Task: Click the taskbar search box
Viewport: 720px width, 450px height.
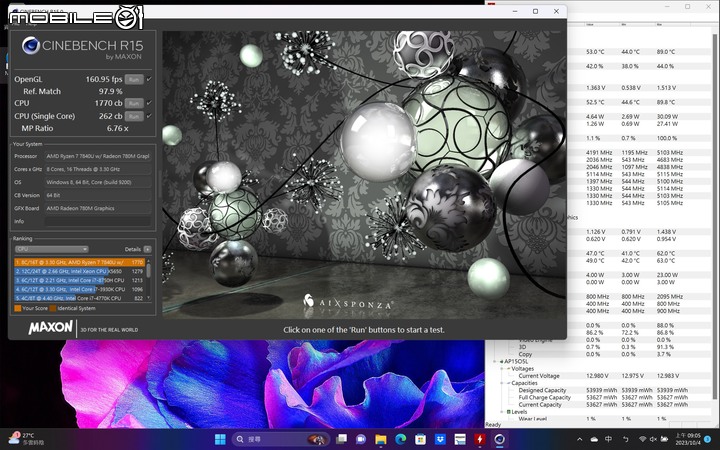Action: coord(281,439)
